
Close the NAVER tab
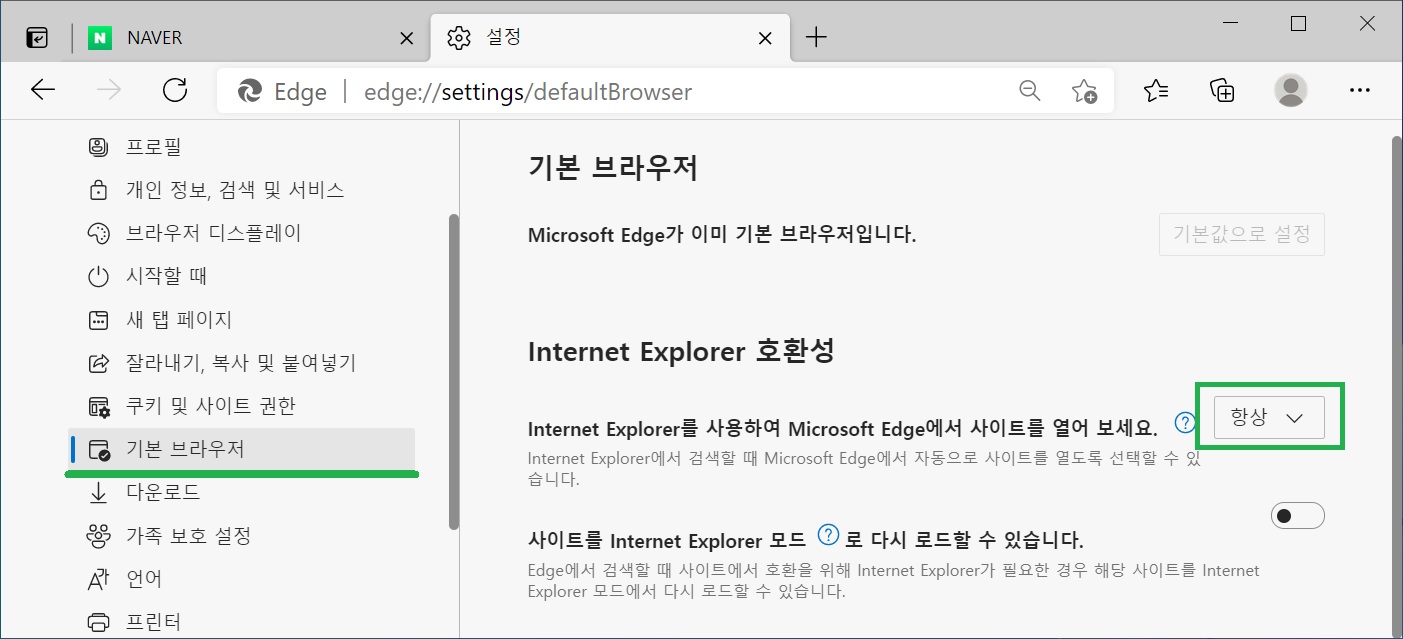pos(406,39)
